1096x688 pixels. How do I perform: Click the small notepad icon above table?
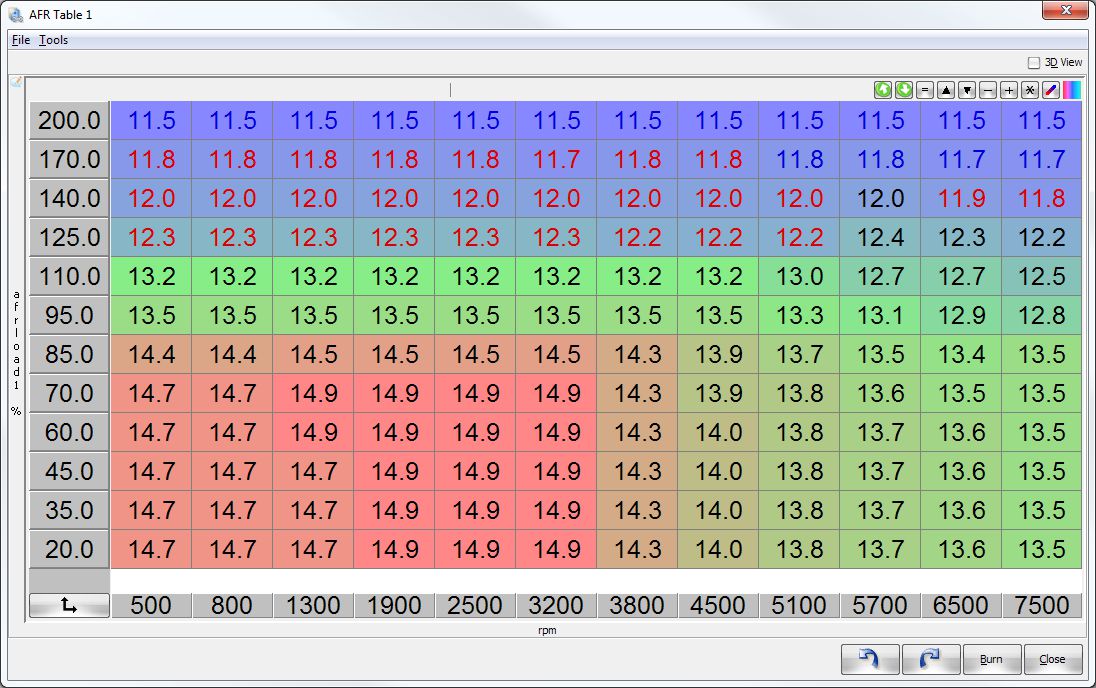(16, 82)
